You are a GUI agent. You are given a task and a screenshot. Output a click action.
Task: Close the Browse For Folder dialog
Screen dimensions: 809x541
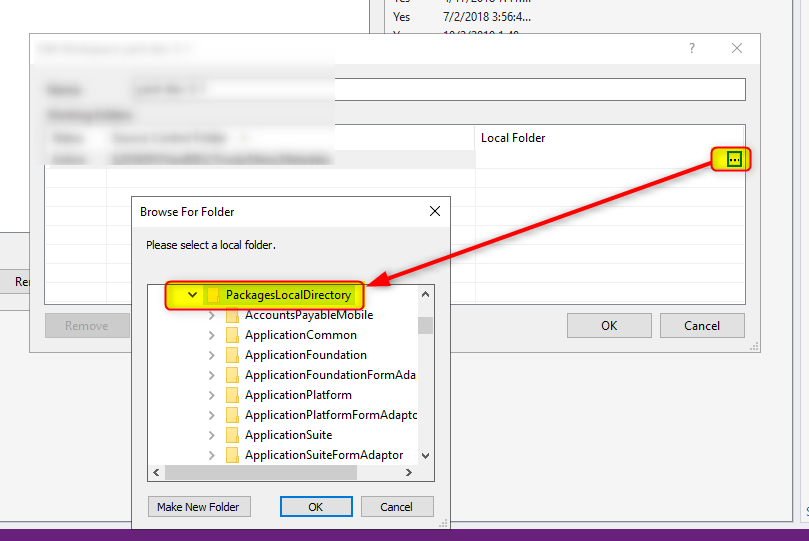(435, 212)
